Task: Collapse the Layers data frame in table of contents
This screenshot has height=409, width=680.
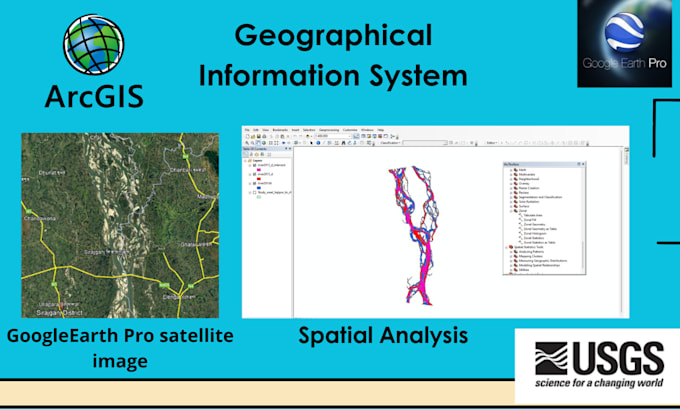Action: pyautogui.click(x=245, y=161)
